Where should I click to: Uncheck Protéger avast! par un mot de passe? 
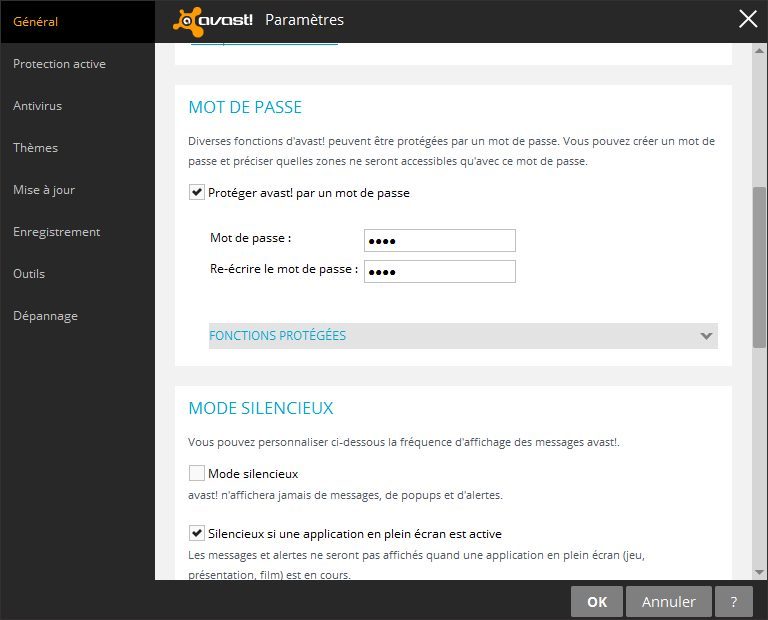197,193
